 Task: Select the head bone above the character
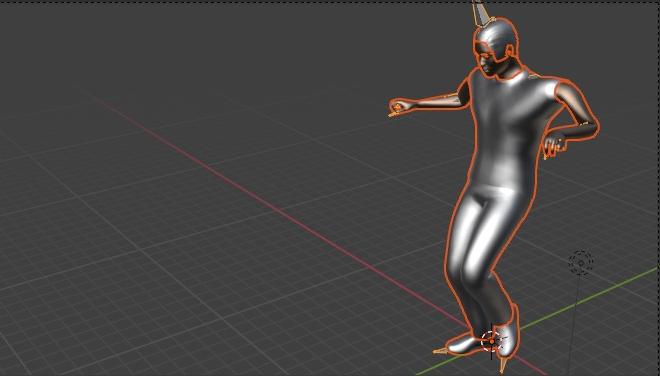pos(481,13)
